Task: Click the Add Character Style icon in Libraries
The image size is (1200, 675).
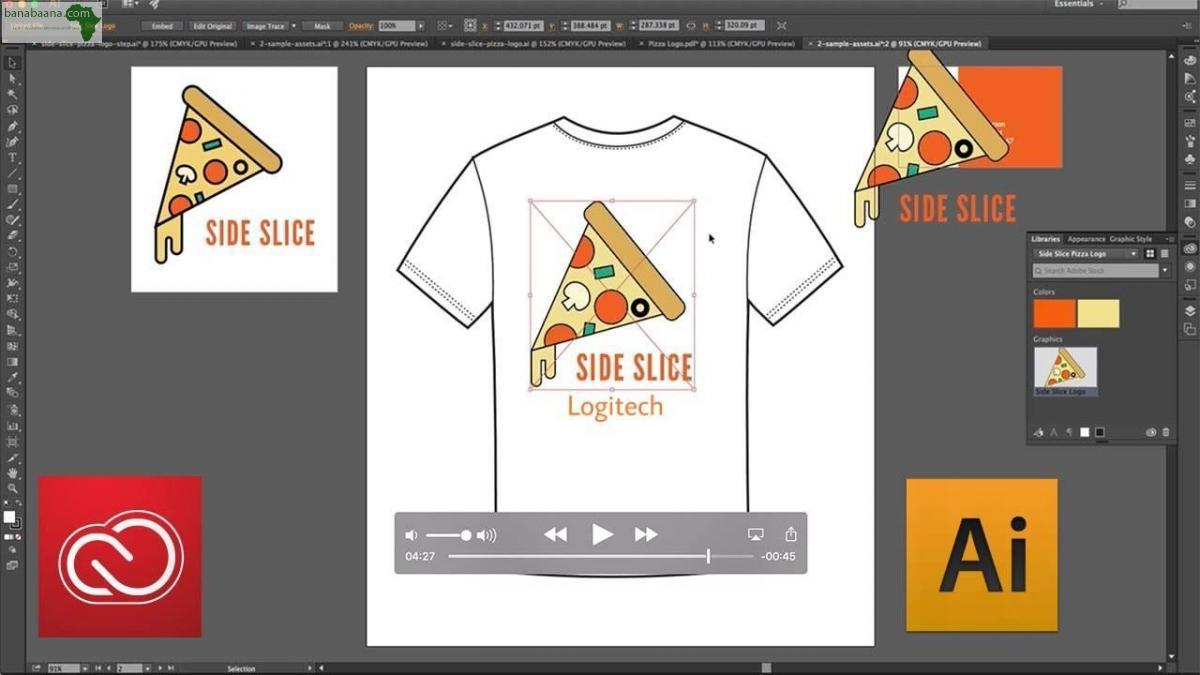Action: coord(1054,432)
